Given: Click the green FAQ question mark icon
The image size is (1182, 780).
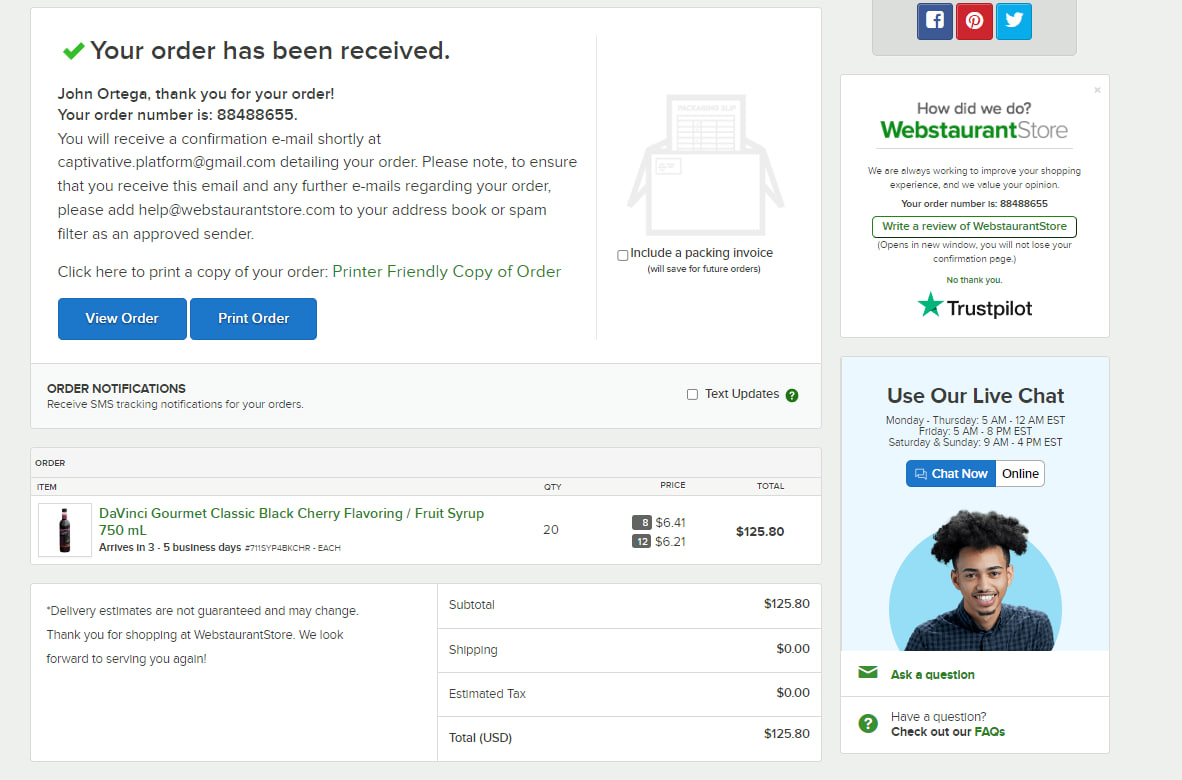Looking at the screenshot, I should [x=868, y=723].
